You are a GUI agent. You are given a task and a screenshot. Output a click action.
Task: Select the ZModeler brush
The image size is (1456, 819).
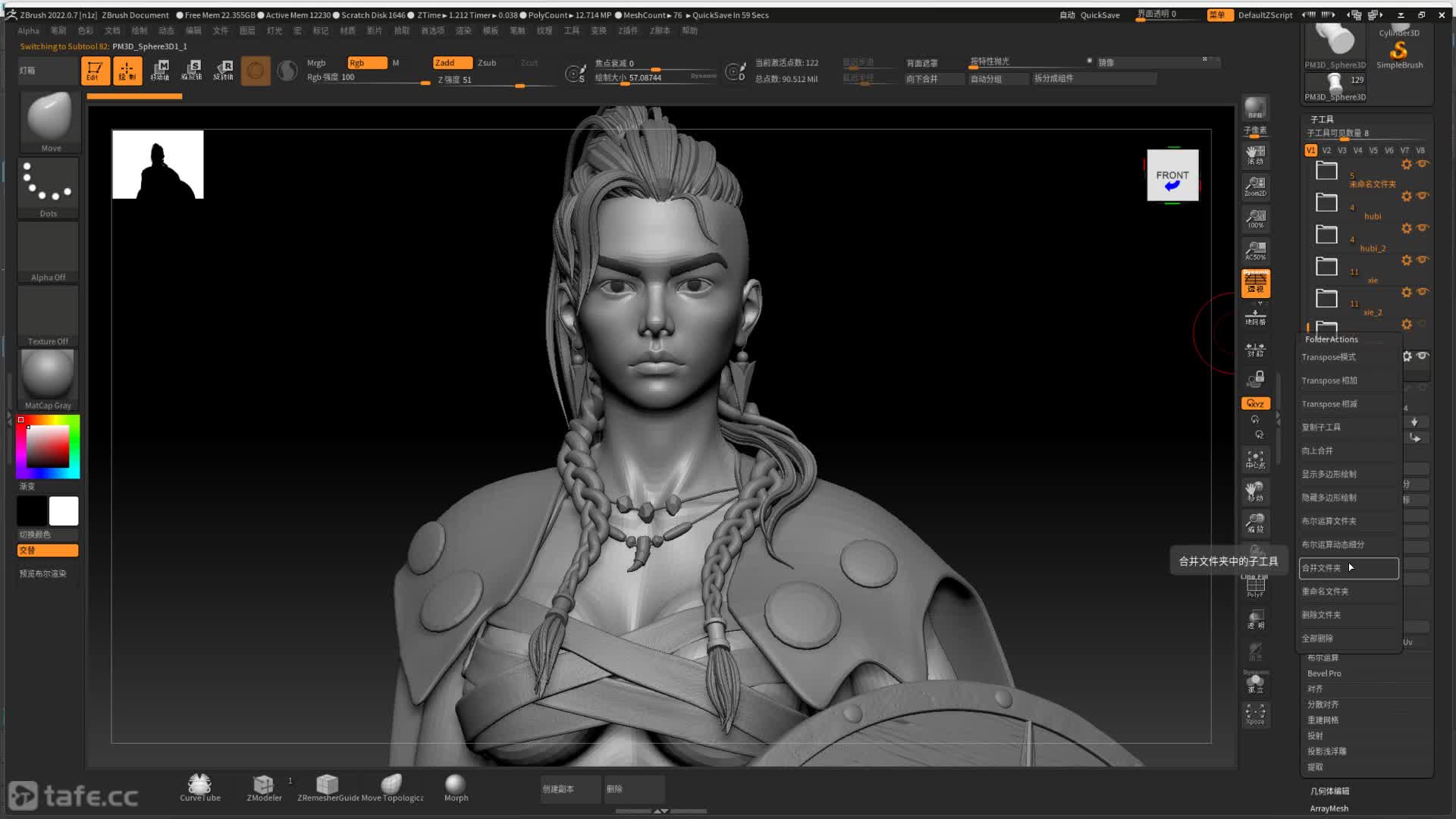click(x=264, y=788)
